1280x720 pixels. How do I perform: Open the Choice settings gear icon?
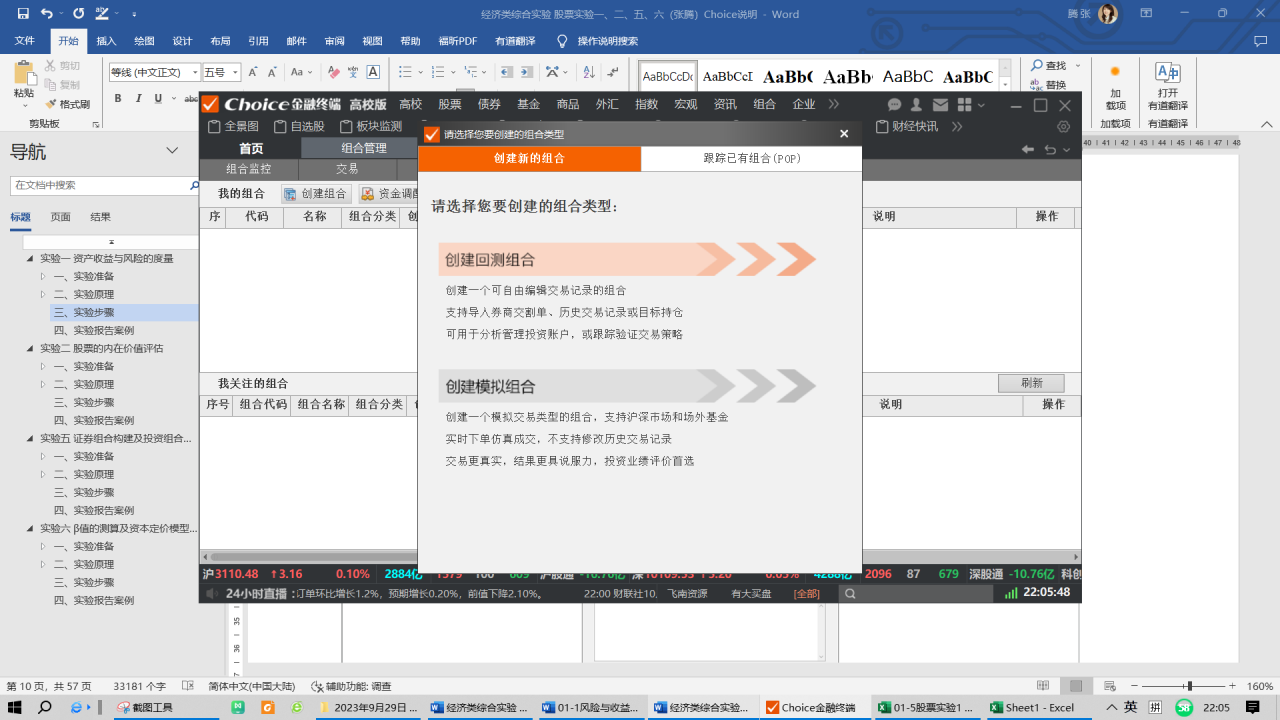[1063, 127]
